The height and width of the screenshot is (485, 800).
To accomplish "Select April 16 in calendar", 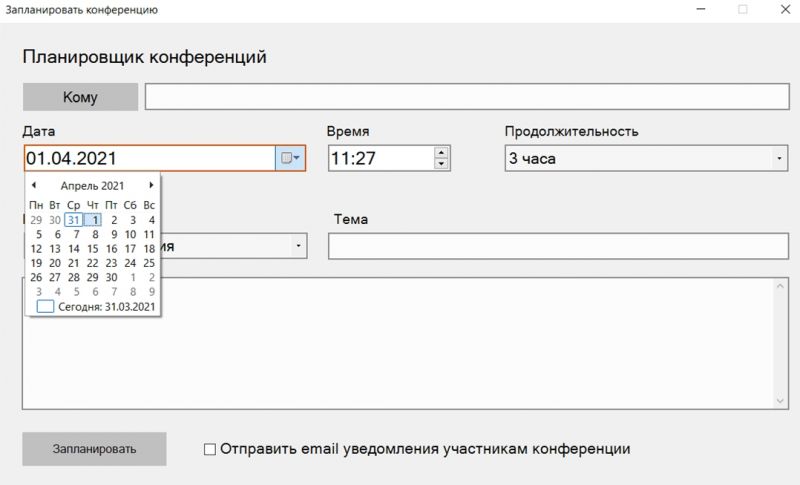I will (x=111, y=249).
